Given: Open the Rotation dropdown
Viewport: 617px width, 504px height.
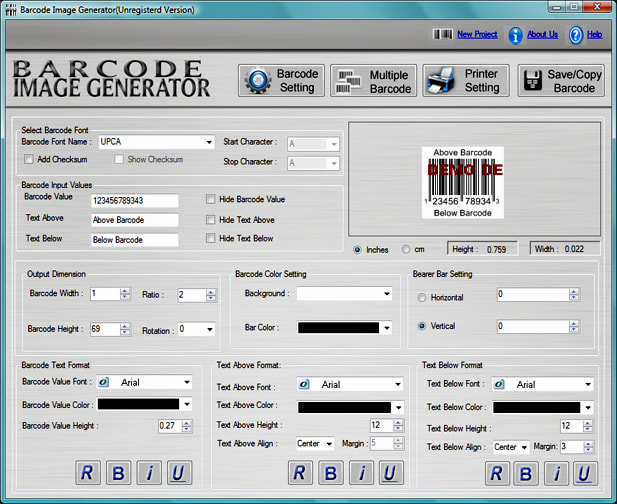Looking at the screenshot, I should pos(210,329).
